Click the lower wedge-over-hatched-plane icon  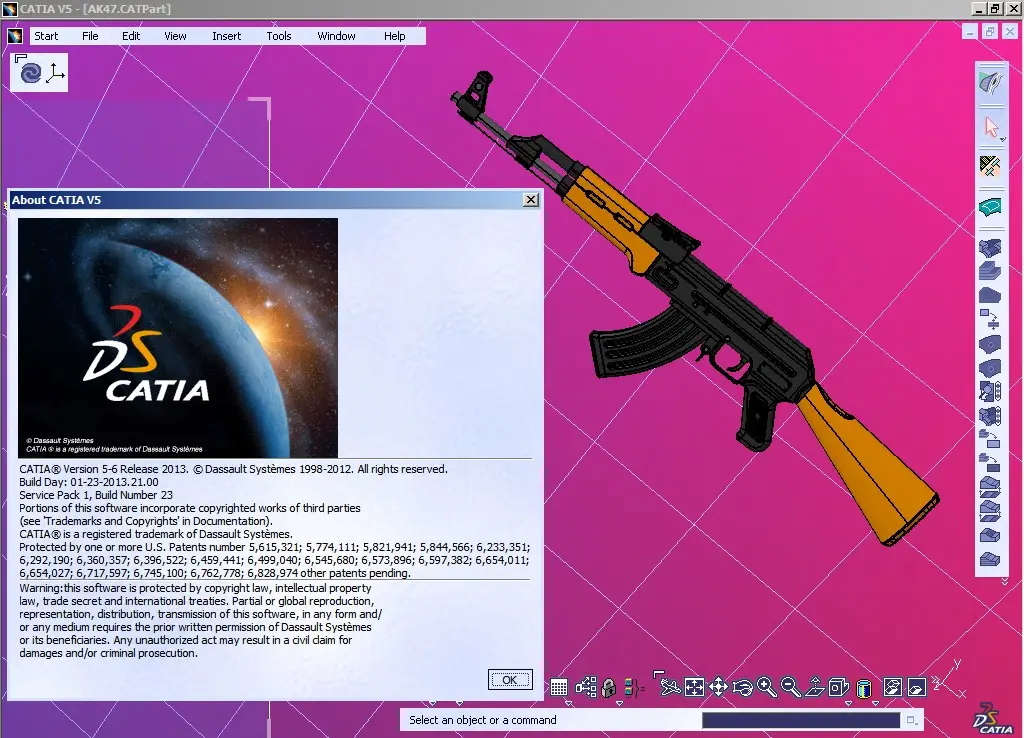[990, 511]
